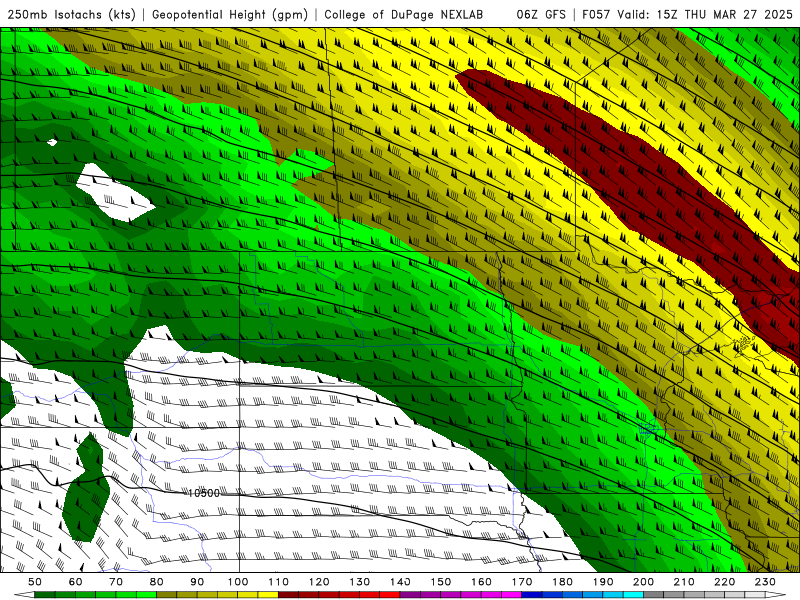Screen dimensions: 800x600
Task: Click the "Geopotential Height (gpm)" header text
Action: [230, 14]
